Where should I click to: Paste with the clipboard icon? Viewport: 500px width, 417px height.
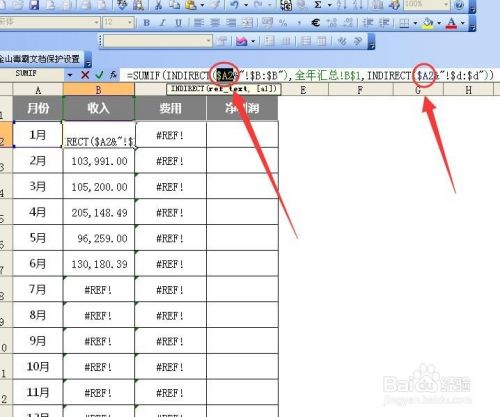click(x=191, y=5)
